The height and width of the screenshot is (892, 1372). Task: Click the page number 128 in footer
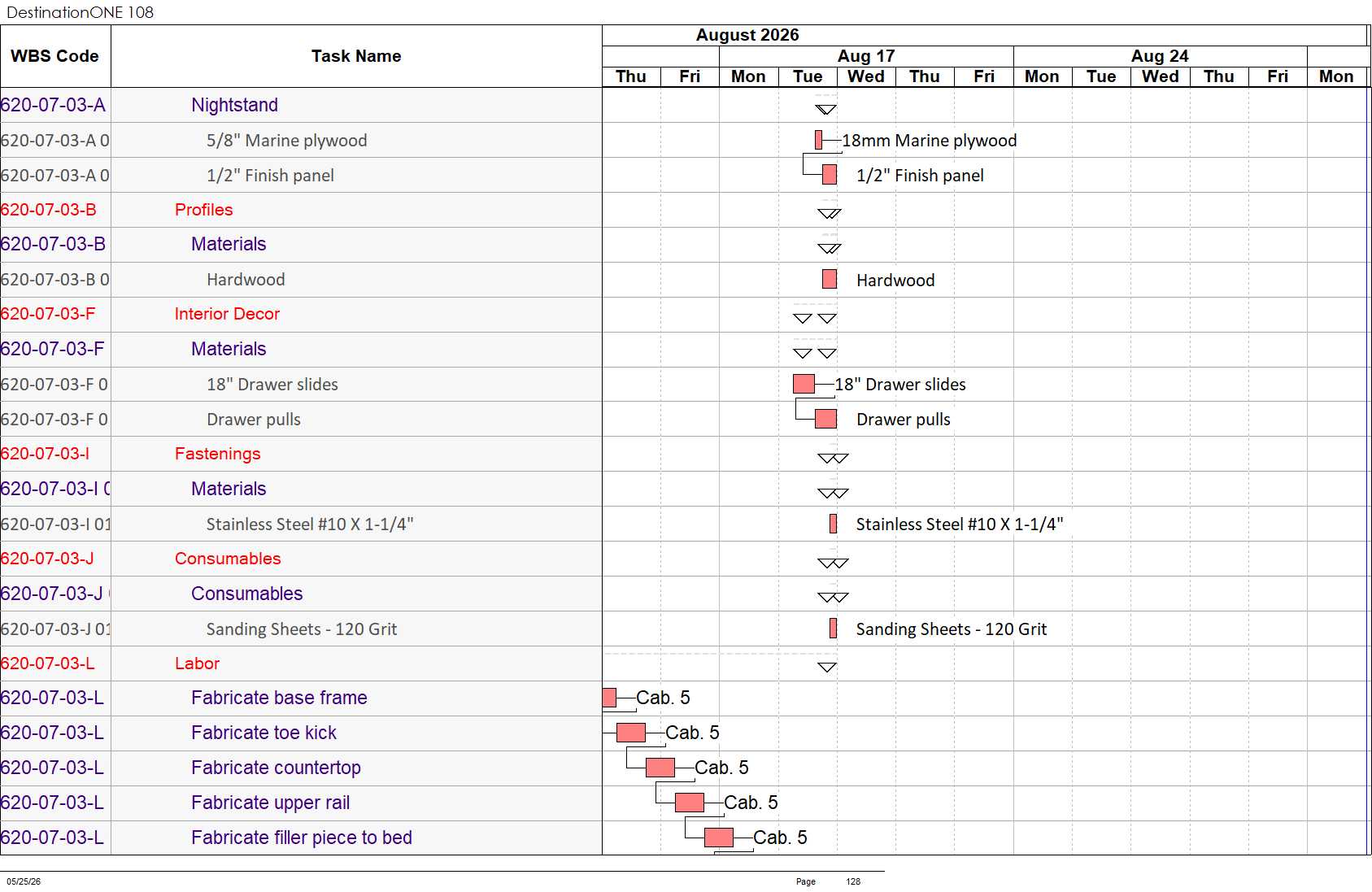853,881
